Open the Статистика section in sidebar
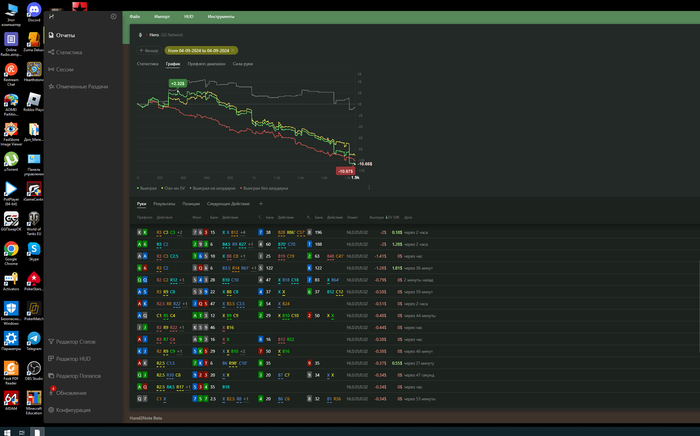Screen dimensions: 700x436 (x=68, y=52)
